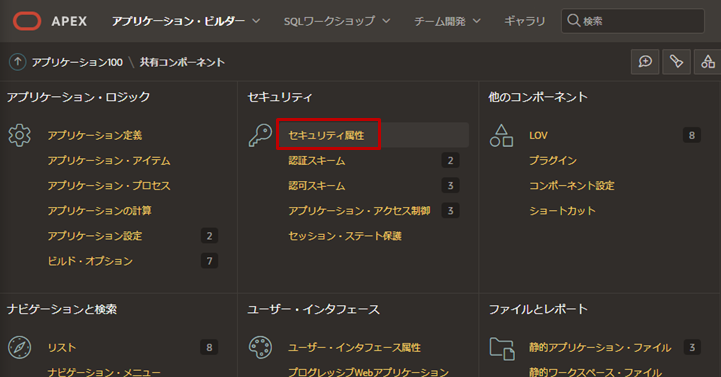This screenshot has width=721, height=377.
Task: Expand the SQLワークショップ dropdown menu
Action: (x=337, y=21)
